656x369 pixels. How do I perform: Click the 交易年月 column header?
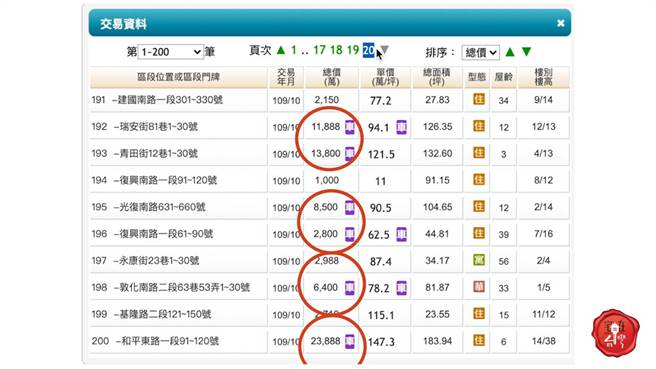click(286, 77)
